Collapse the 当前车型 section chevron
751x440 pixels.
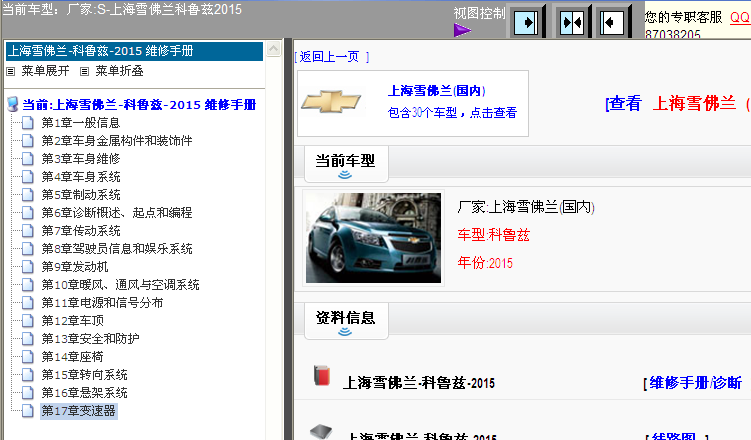[345, 175]
